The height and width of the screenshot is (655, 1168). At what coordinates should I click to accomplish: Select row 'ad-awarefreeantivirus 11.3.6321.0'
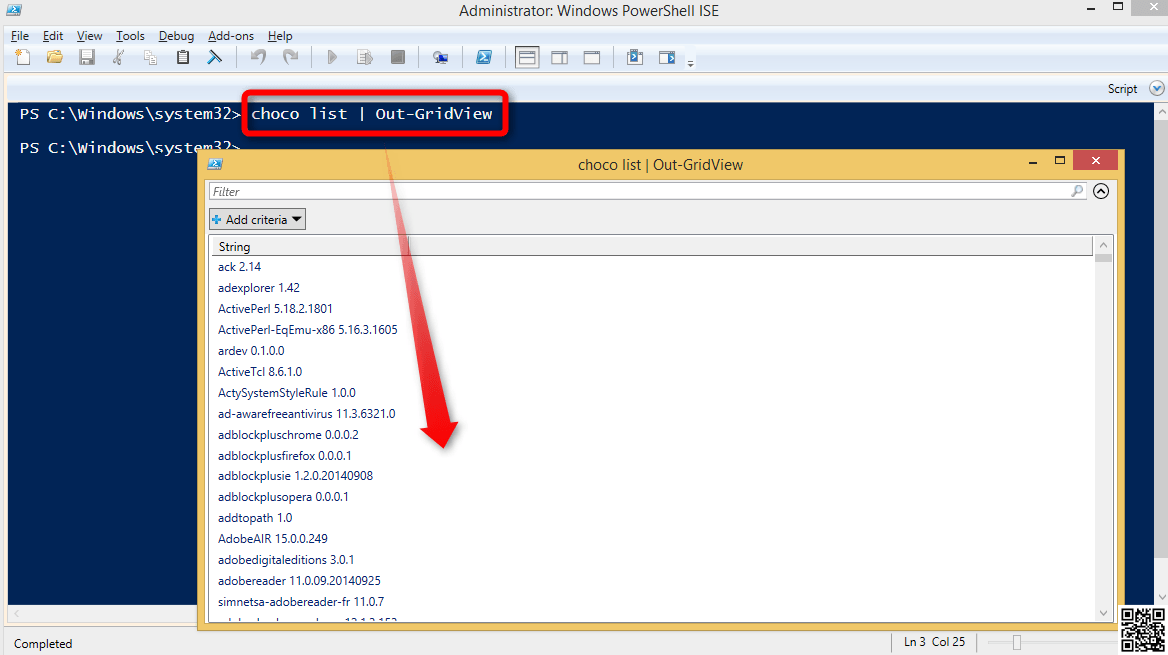tap(652, 414)
